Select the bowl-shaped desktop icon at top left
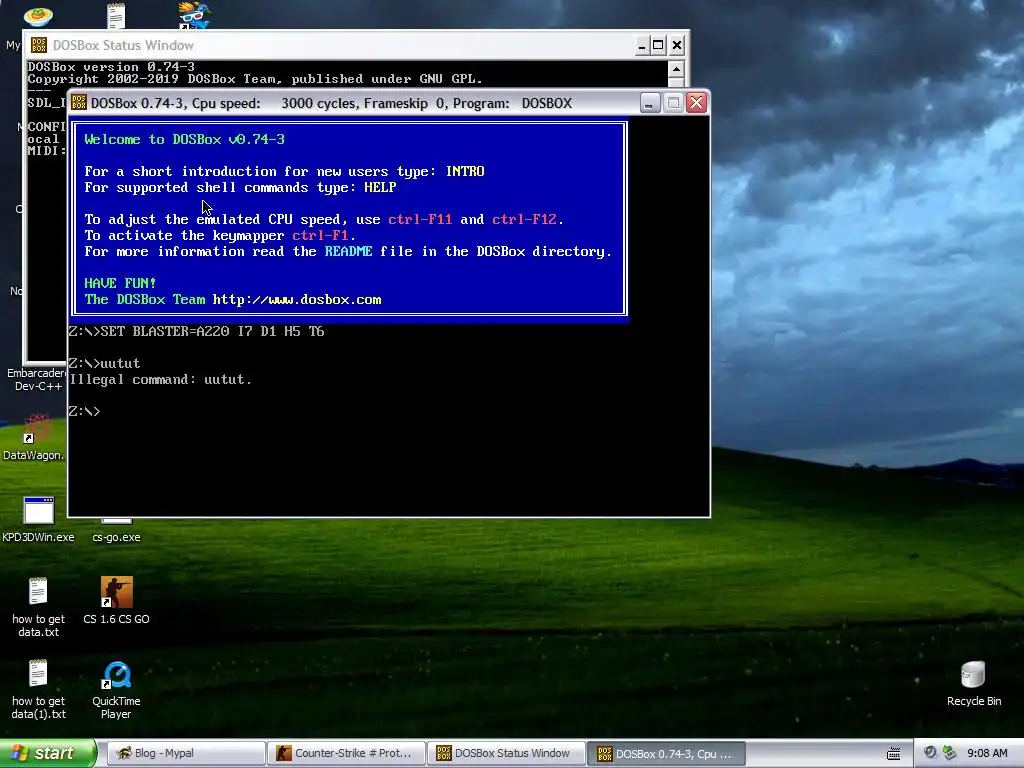 [38, 16]
